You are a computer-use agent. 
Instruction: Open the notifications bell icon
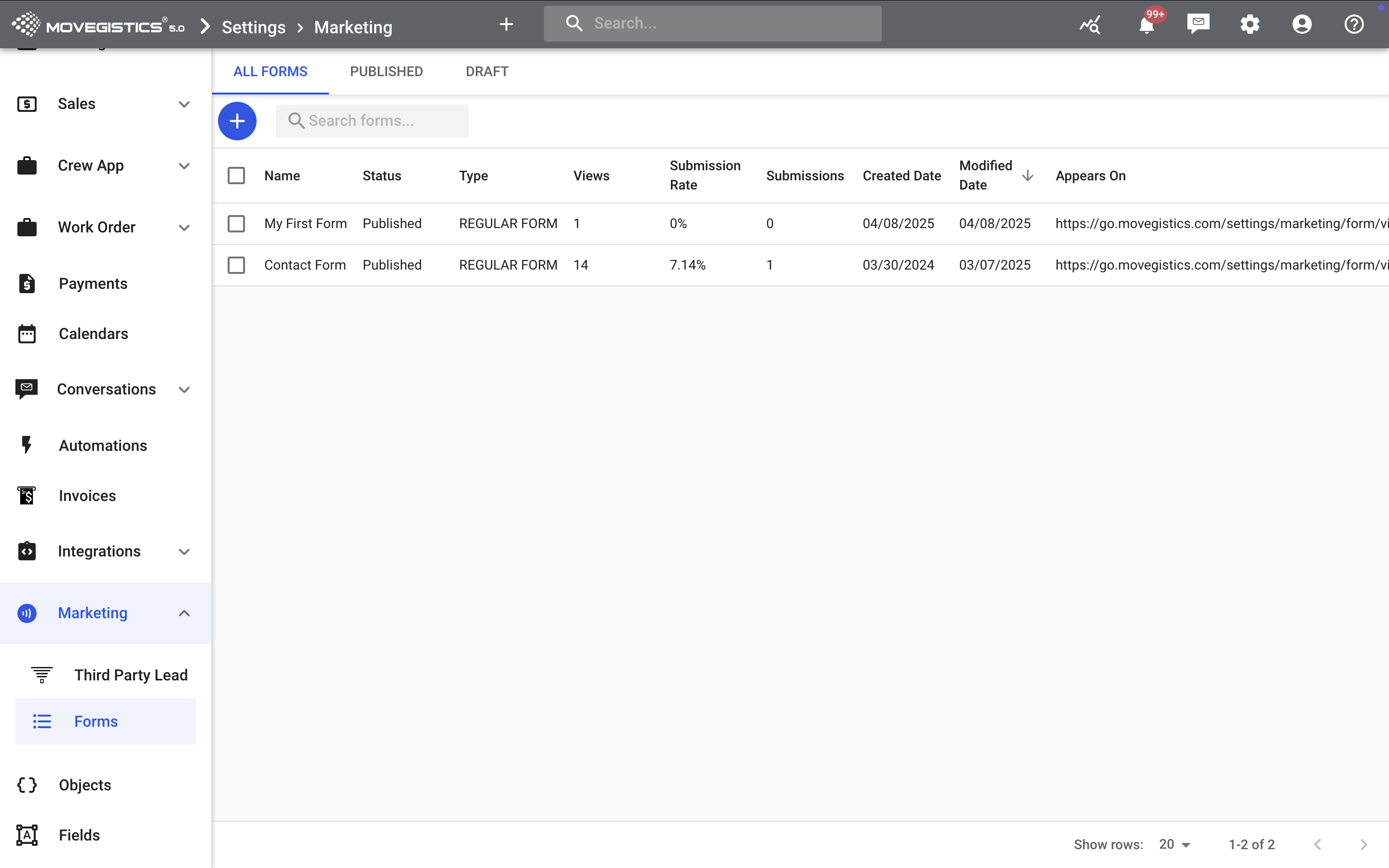click(x=1146, y=24)
